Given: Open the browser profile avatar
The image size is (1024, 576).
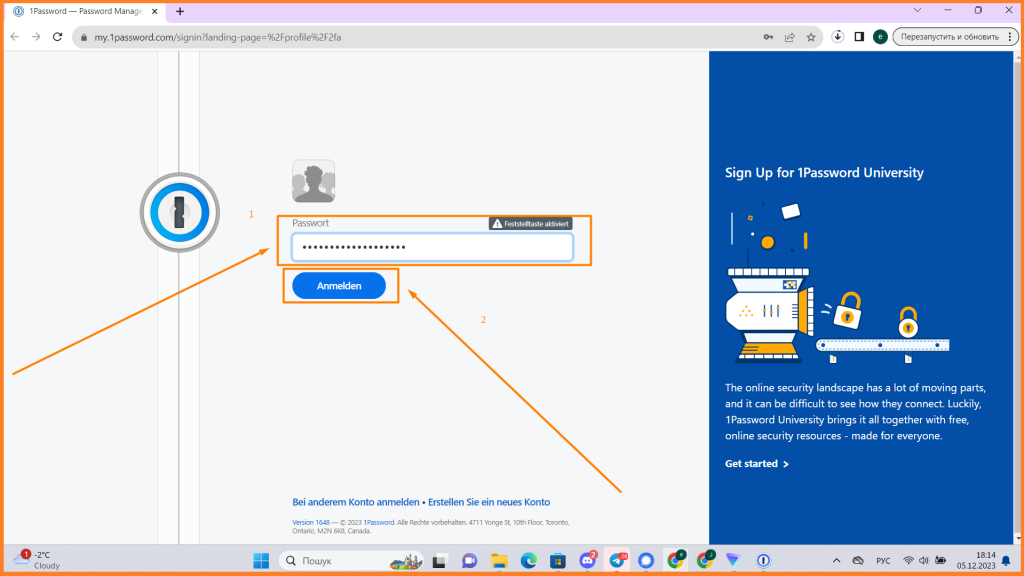Looking at the screenshot, I should [878, 36].
